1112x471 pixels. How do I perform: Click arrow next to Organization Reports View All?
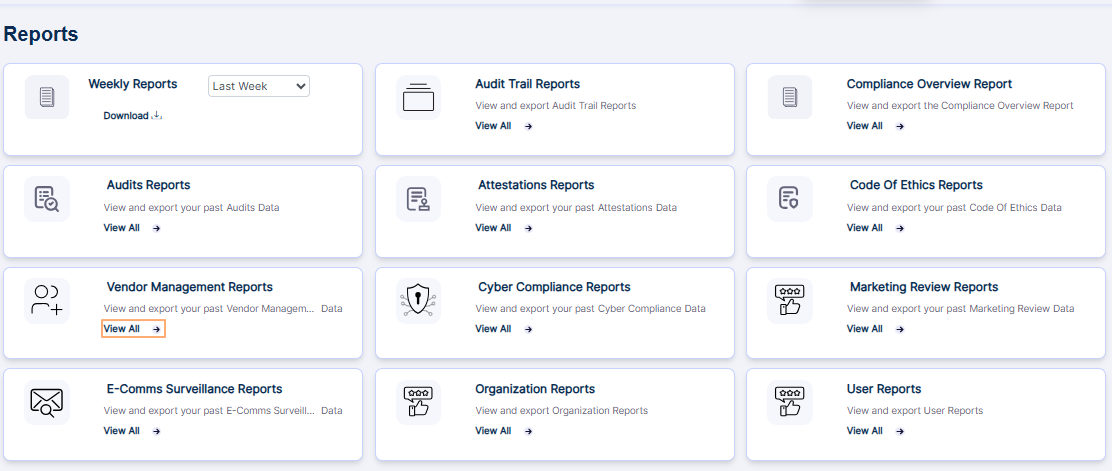(528, 431)
